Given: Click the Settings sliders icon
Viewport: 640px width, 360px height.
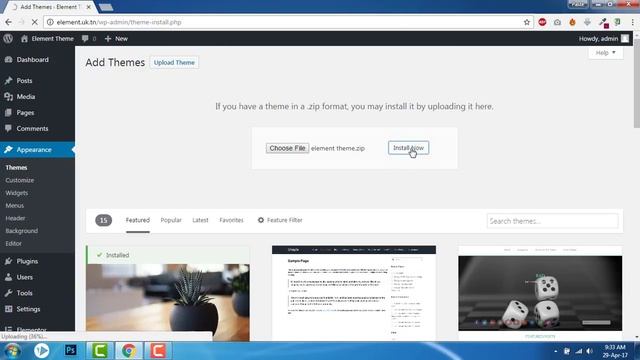Looking at the screenshot, I should [8, 309].
